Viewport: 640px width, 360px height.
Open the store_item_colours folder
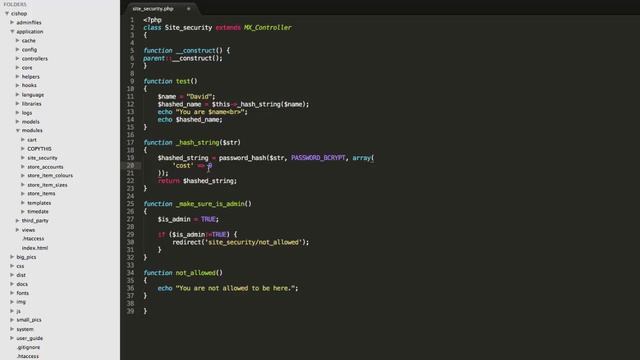pyautogui.click(x=50, y=176)
